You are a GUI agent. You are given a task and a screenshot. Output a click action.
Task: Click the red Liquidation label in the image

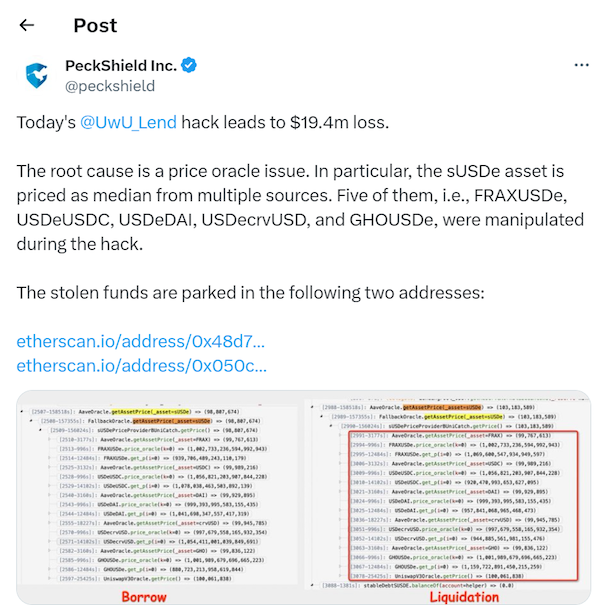pos(464,597)
